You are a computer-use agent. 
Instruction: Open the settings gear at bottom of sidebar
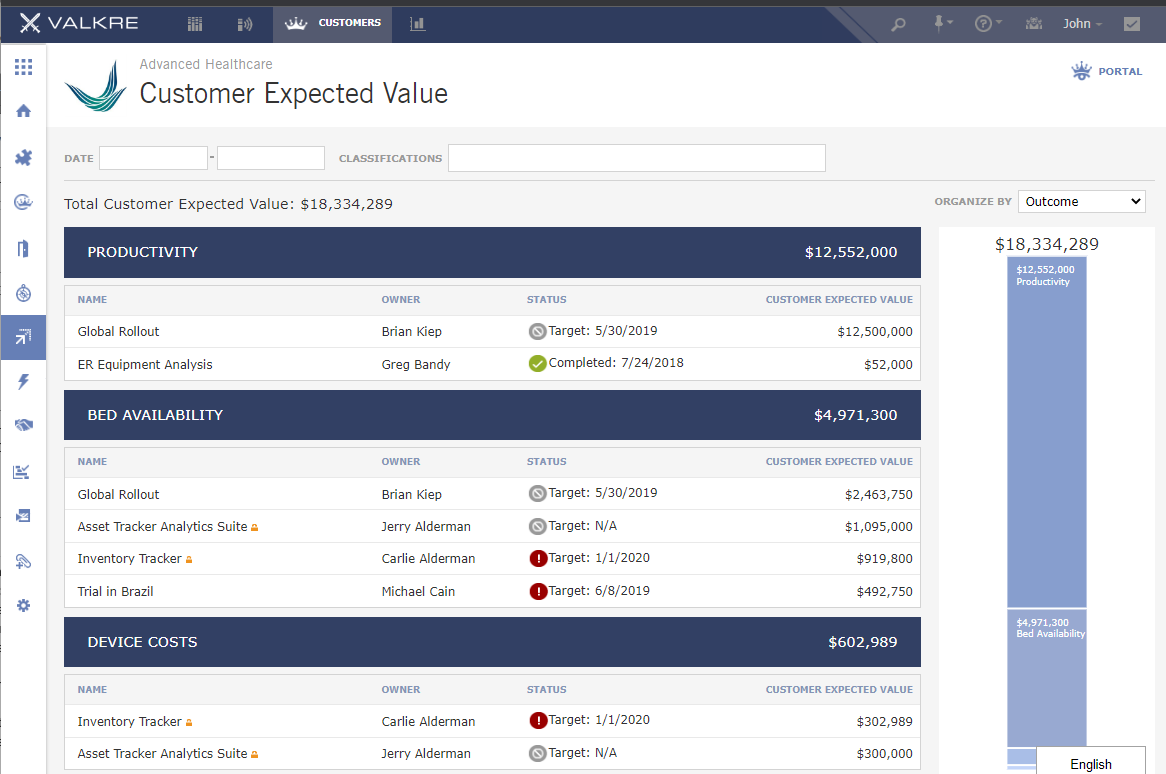click(x=24, y=605)
